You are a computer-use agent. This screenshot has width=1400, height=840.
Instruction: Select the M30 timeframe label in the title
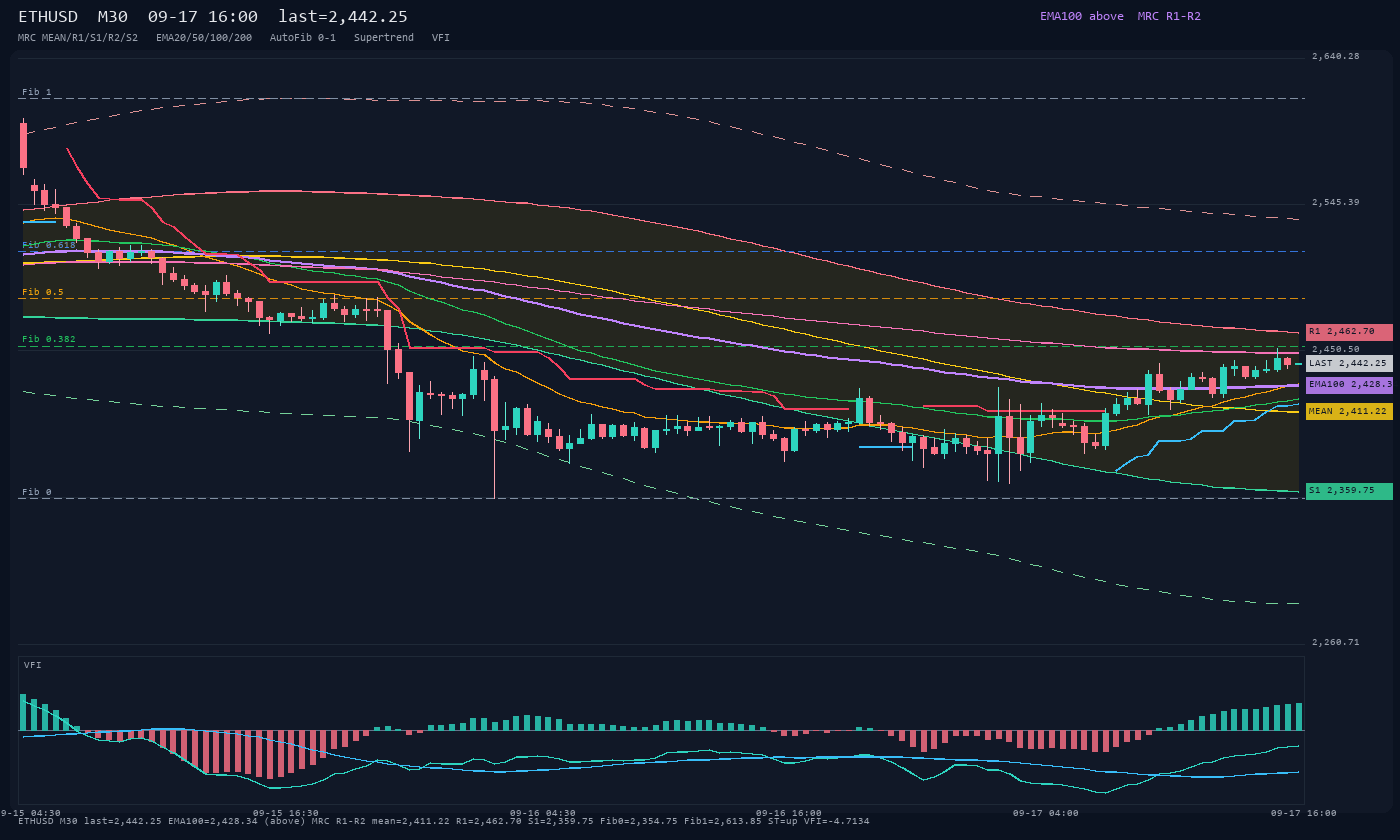(112, 17)
